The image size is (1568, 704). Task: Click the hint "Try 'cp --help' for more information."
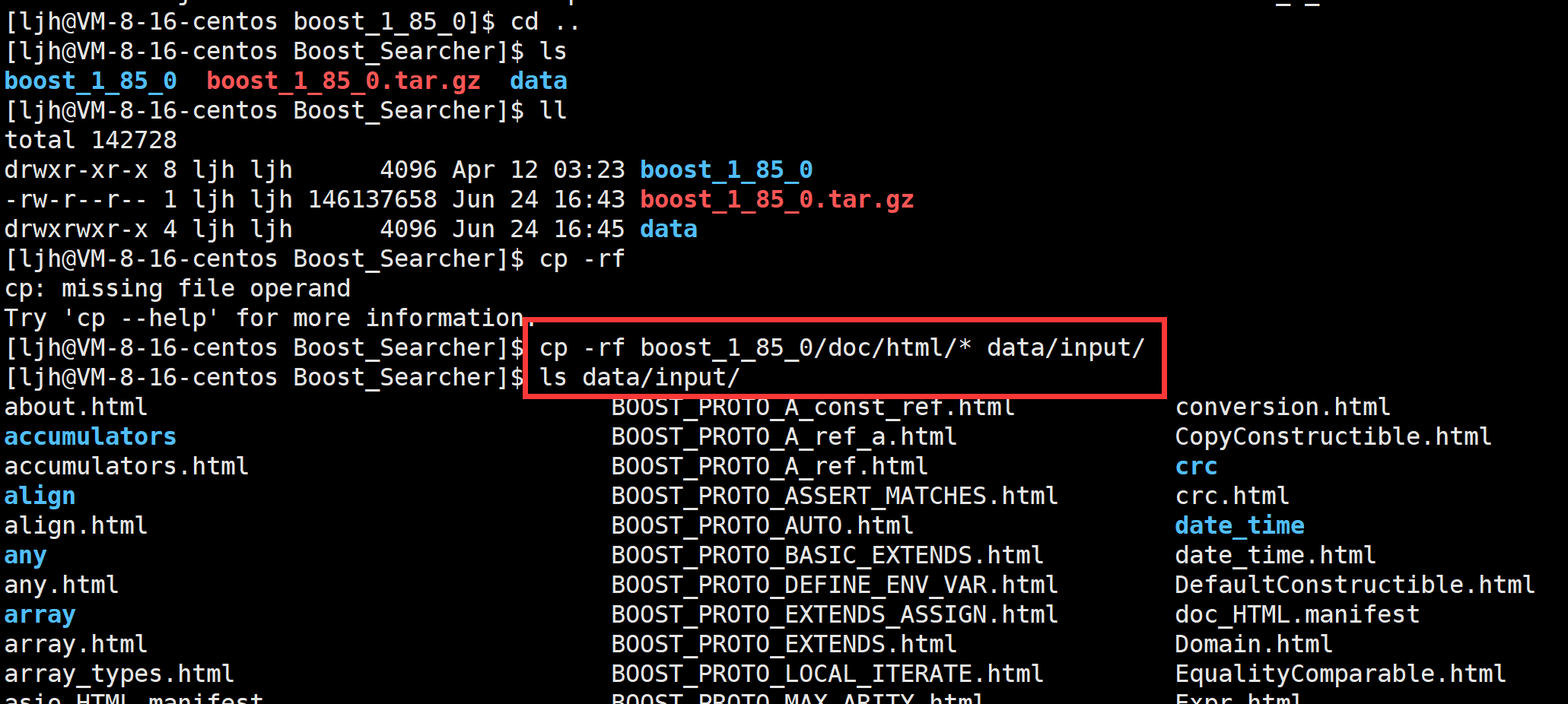pos(270,318)
